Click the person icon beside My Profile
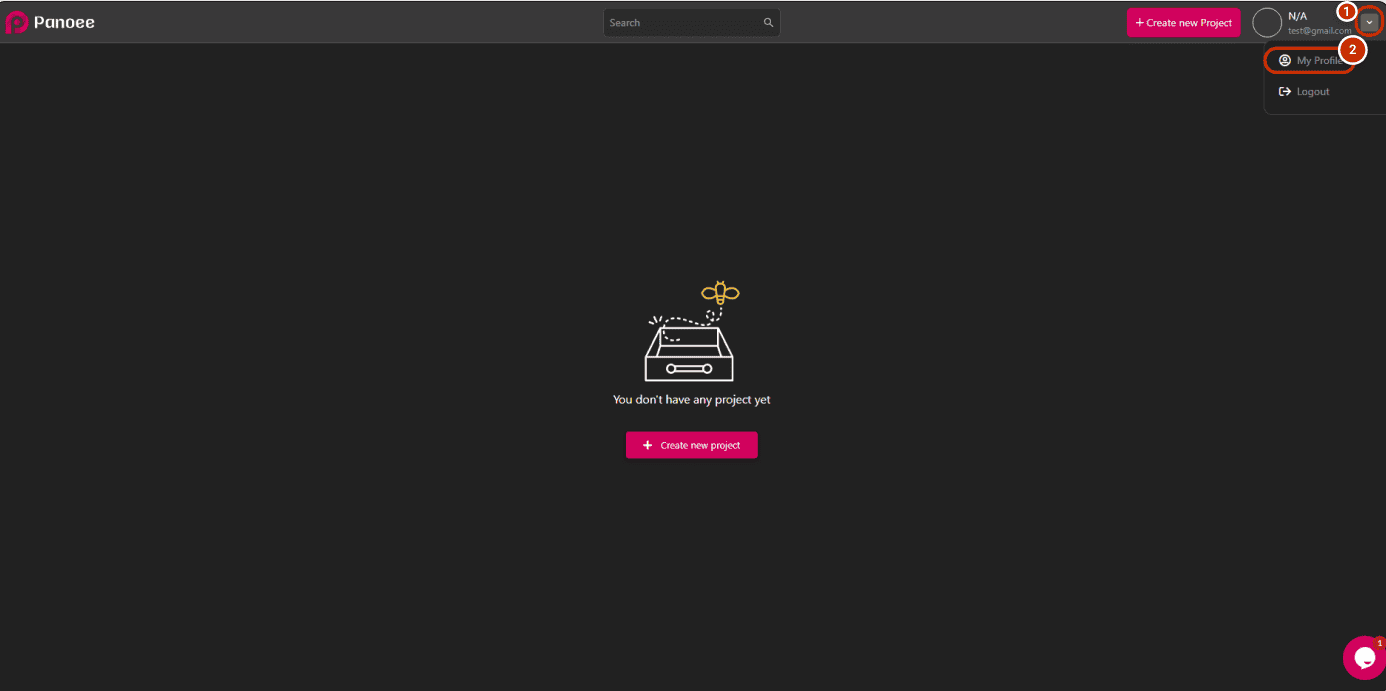Screen dimensions: 1386x691 [1285, 61]
